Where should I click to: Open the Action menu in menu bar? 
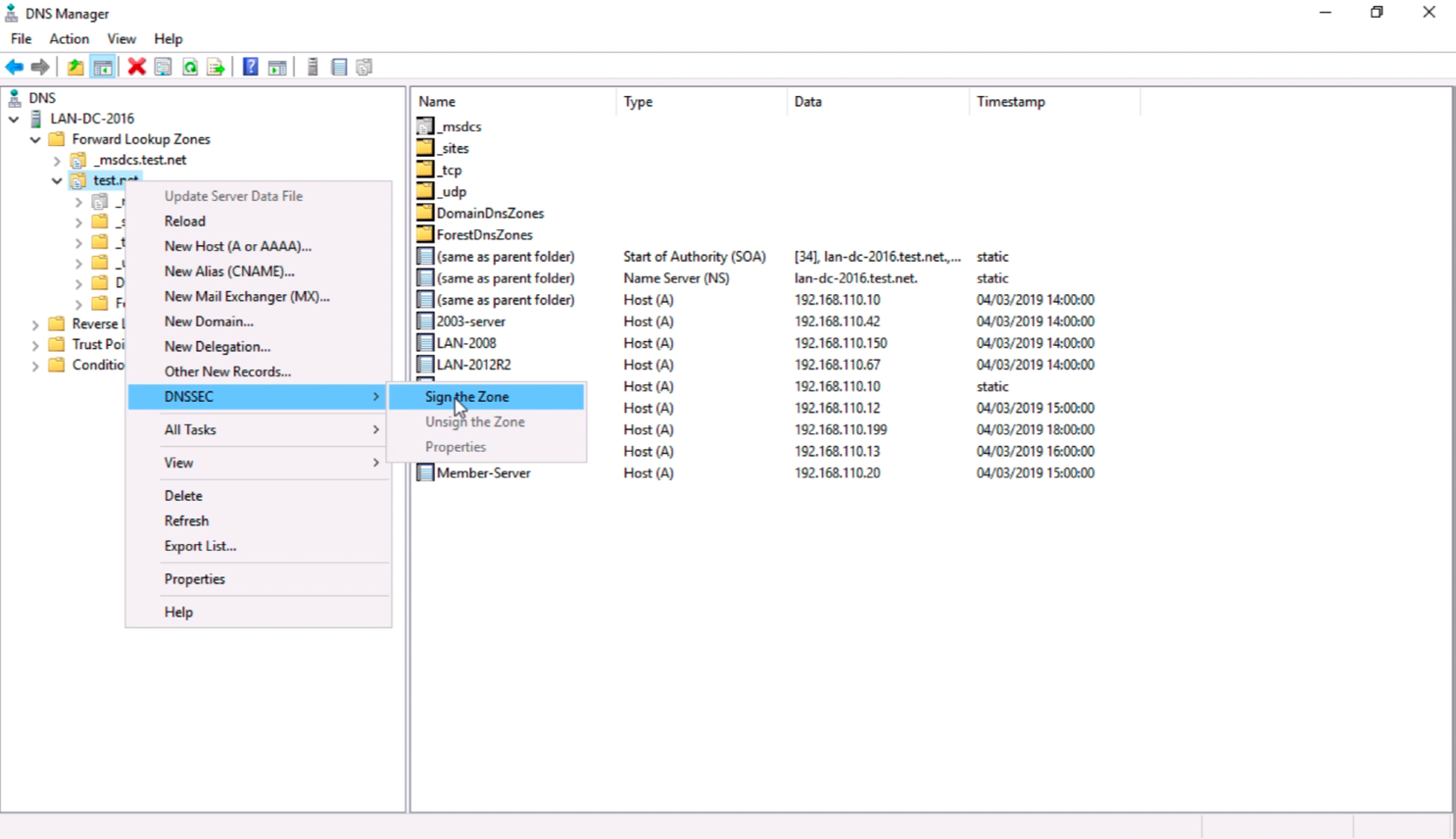(69, 39)
